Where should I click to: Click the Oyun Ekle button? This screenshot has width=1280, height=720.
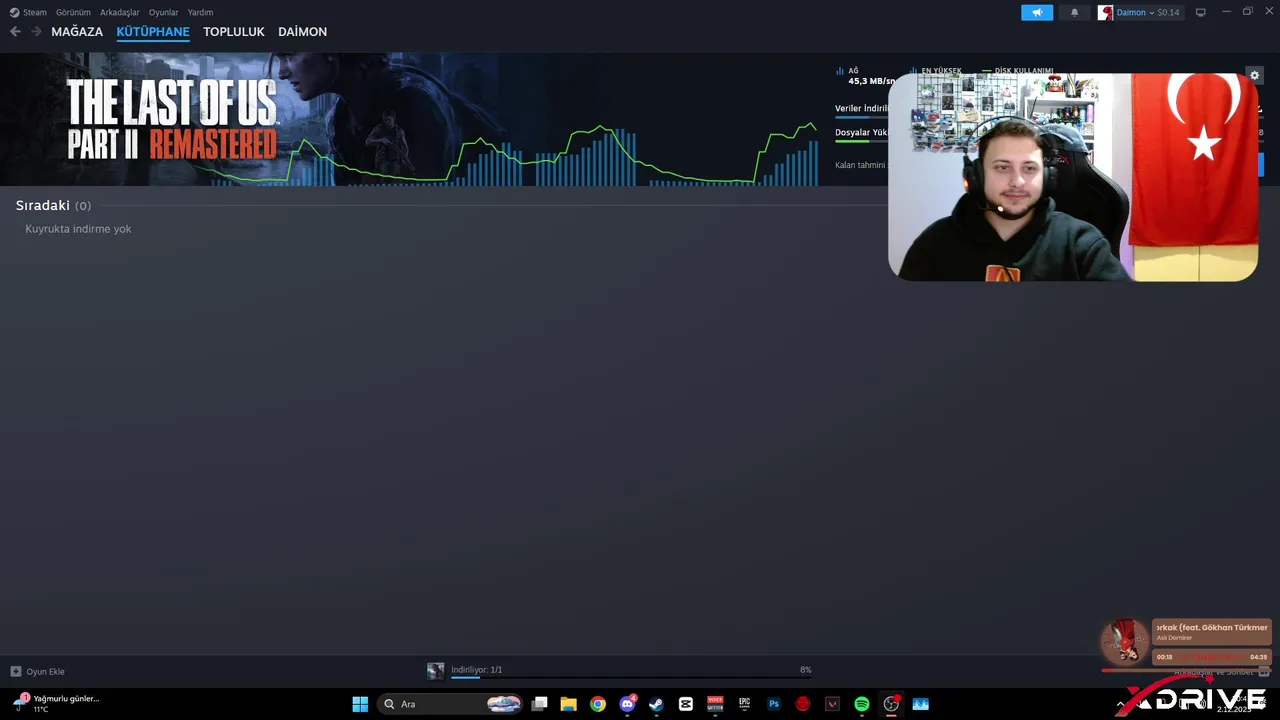coord(37,671)
